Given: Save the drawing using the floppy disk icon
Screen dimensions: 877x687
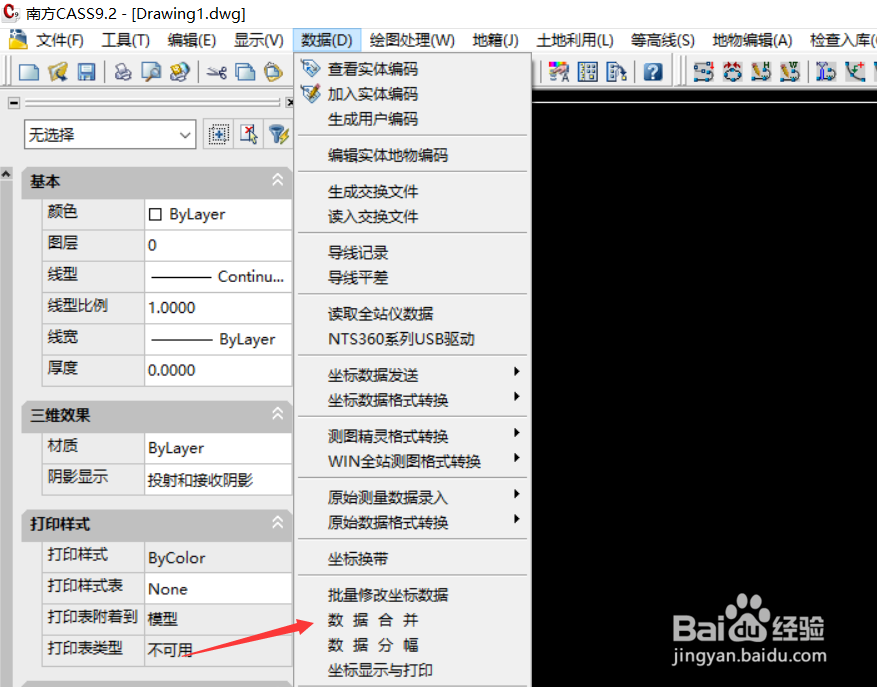Looking at the screenshot, I should pos(87,72).
